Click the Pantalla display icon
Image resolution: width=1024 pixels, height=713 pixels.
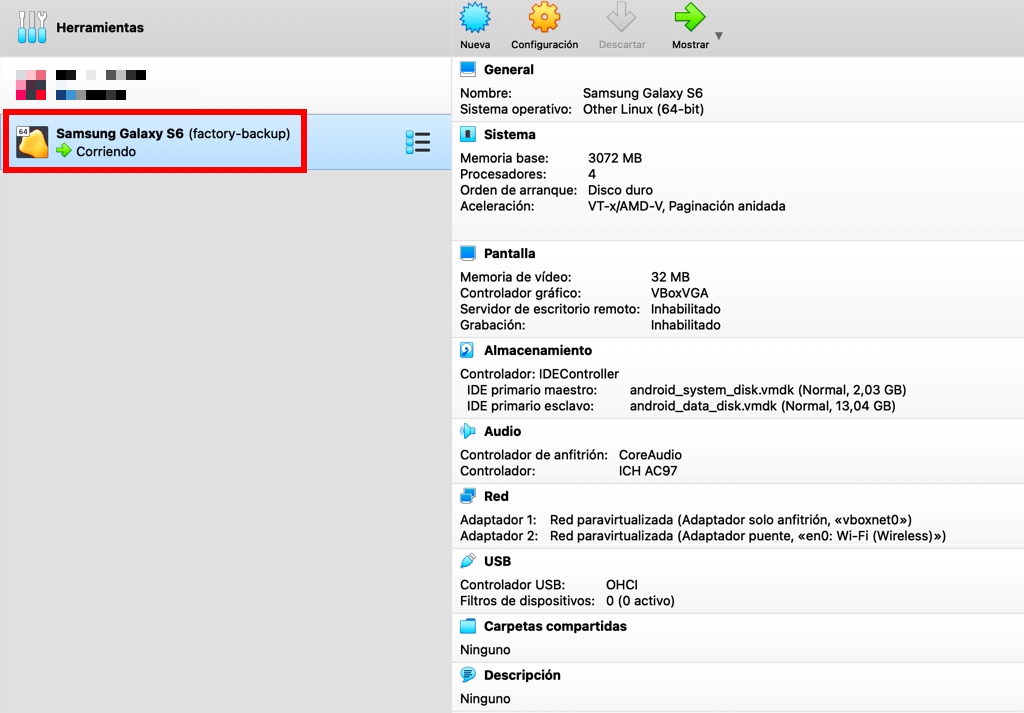(x=468, y=253)
